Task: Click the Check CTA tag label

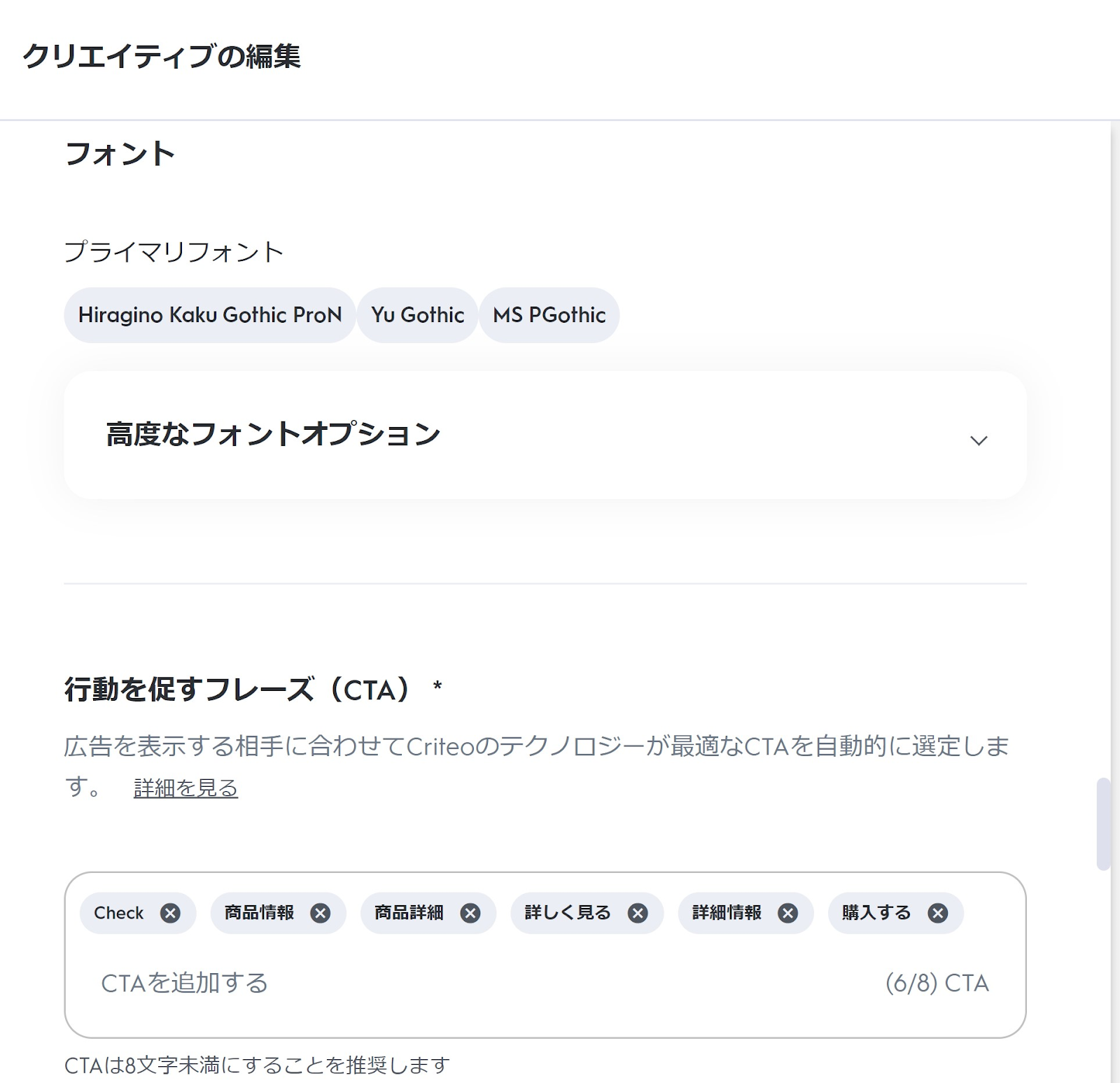Action: (119, 913)
